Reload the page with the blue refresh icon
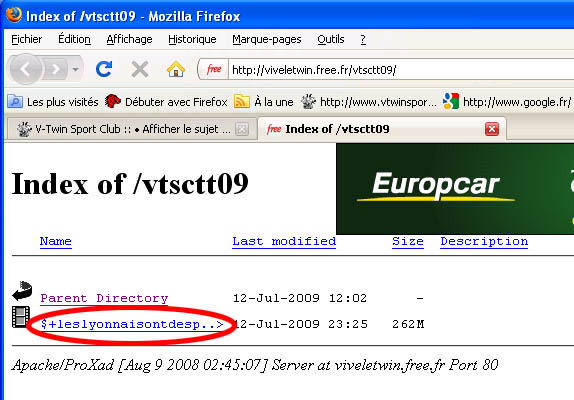Viewport: 574px width, 400px height. click(104, 69)
